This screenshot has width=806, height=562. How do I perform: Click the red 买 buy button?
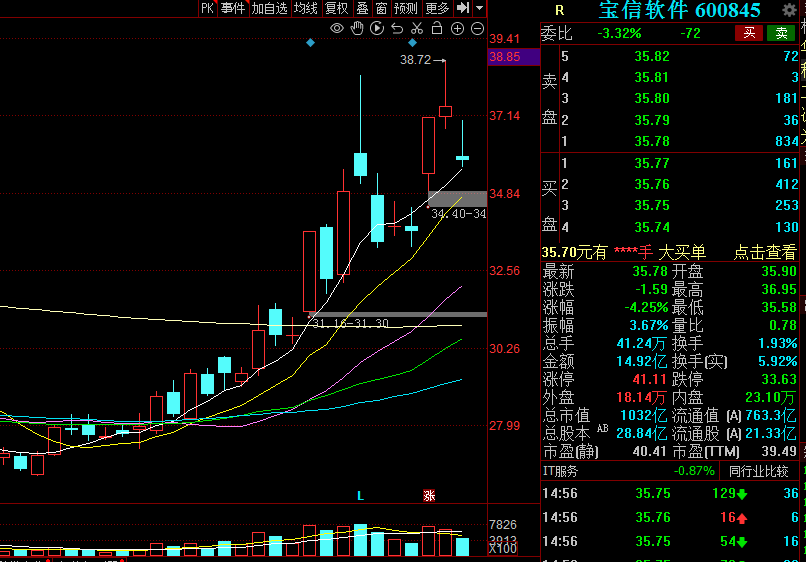pos(749,33)
